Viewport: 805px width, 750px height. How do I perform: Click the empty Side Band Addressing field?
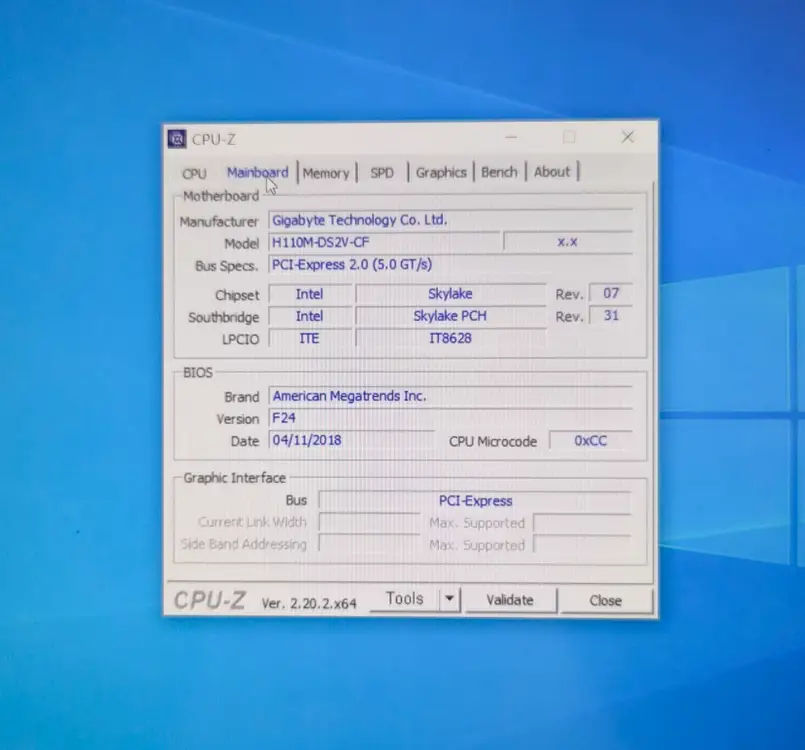coord(369,544)
